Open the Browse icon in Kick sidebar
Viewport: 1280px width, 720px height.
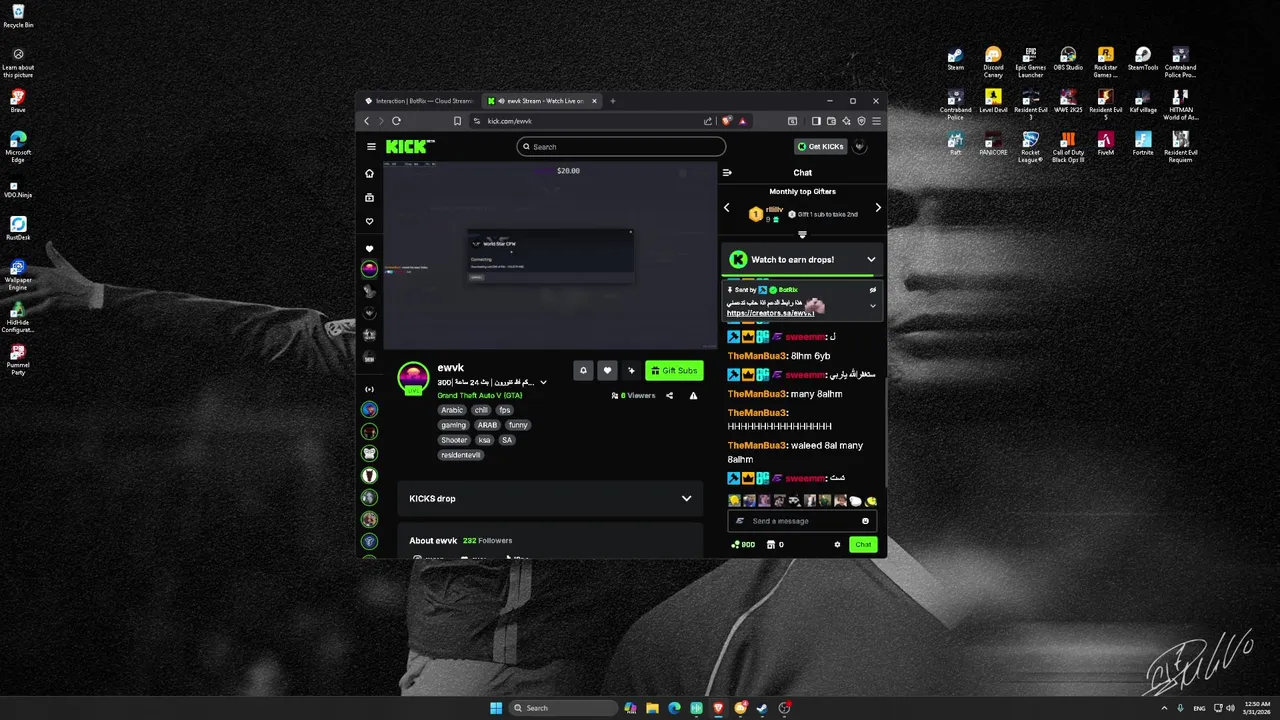coord(369,197)
